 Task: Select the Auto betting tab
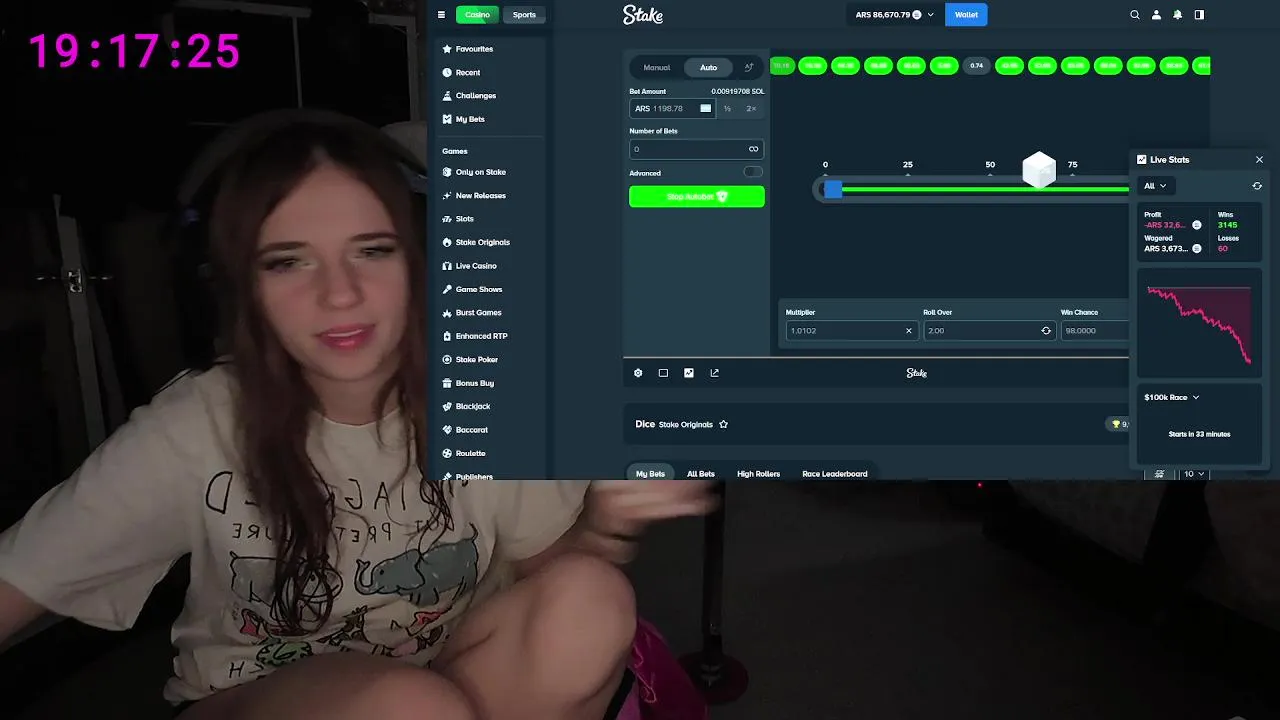(708, 67)
